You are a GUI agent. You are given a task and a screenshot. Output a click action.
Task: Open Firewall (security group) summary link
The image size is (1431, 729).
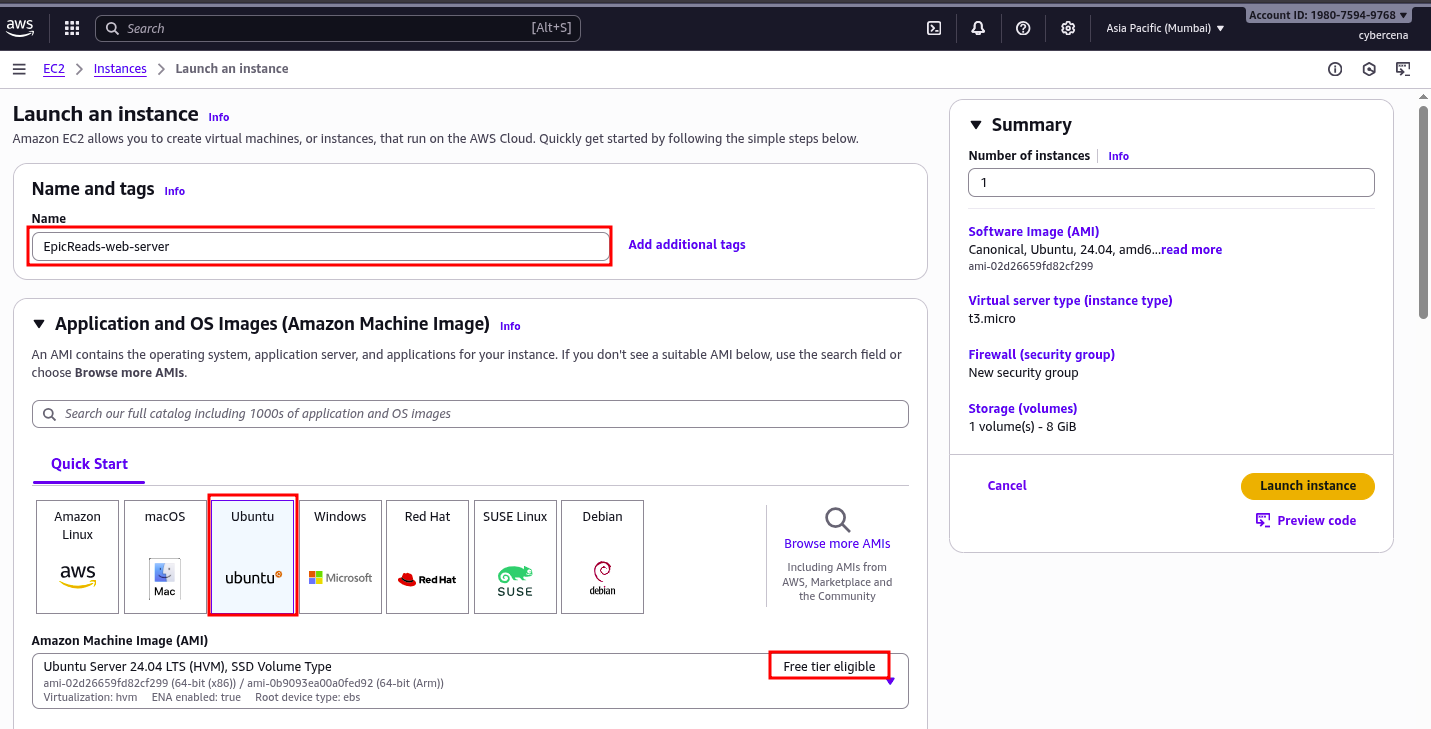1041,354
